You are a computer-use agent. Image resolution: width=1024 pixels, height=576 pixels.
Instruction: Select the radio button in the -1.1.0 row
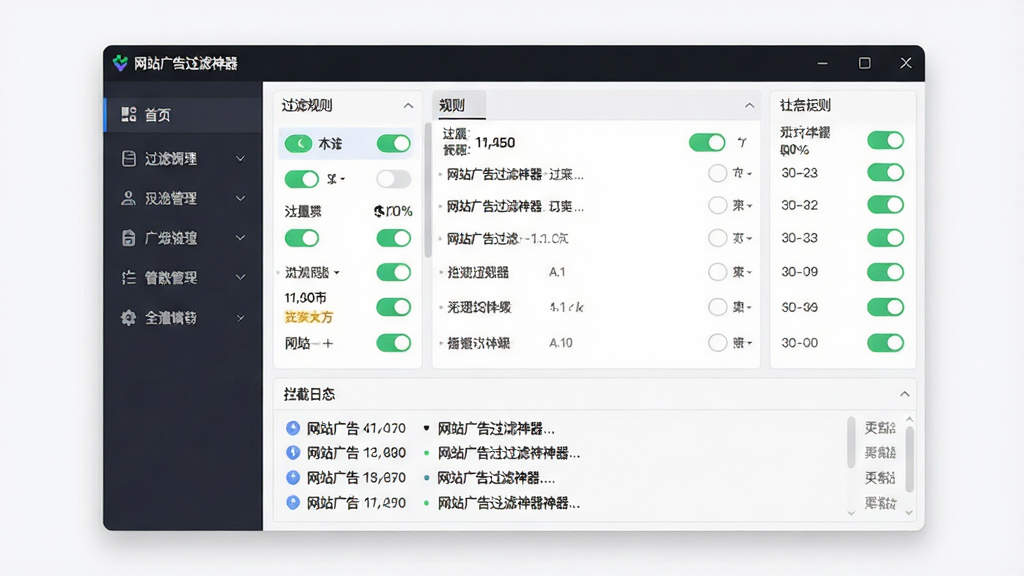tap(717, 238)
